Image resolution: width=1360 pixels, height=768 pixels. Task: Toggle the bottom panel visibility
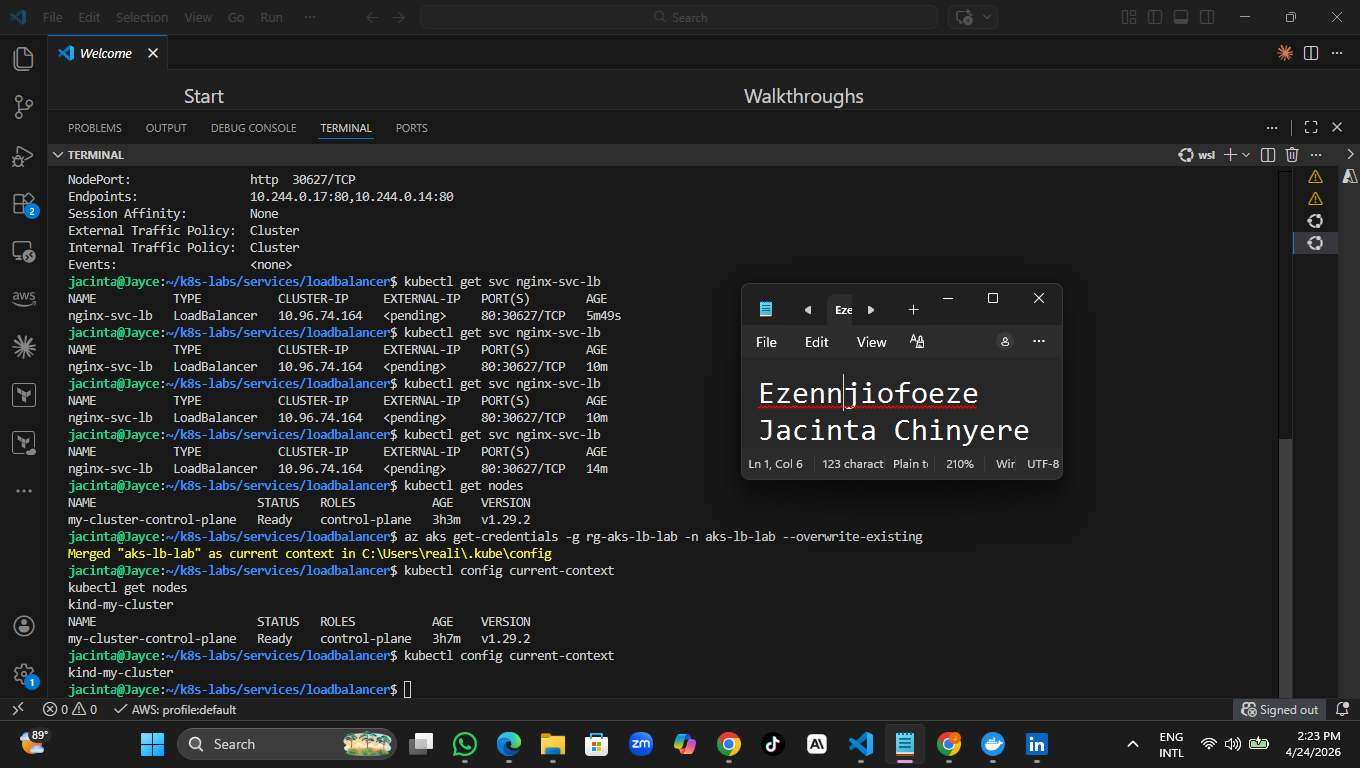pyautogui.click(x=1181, y=17)
